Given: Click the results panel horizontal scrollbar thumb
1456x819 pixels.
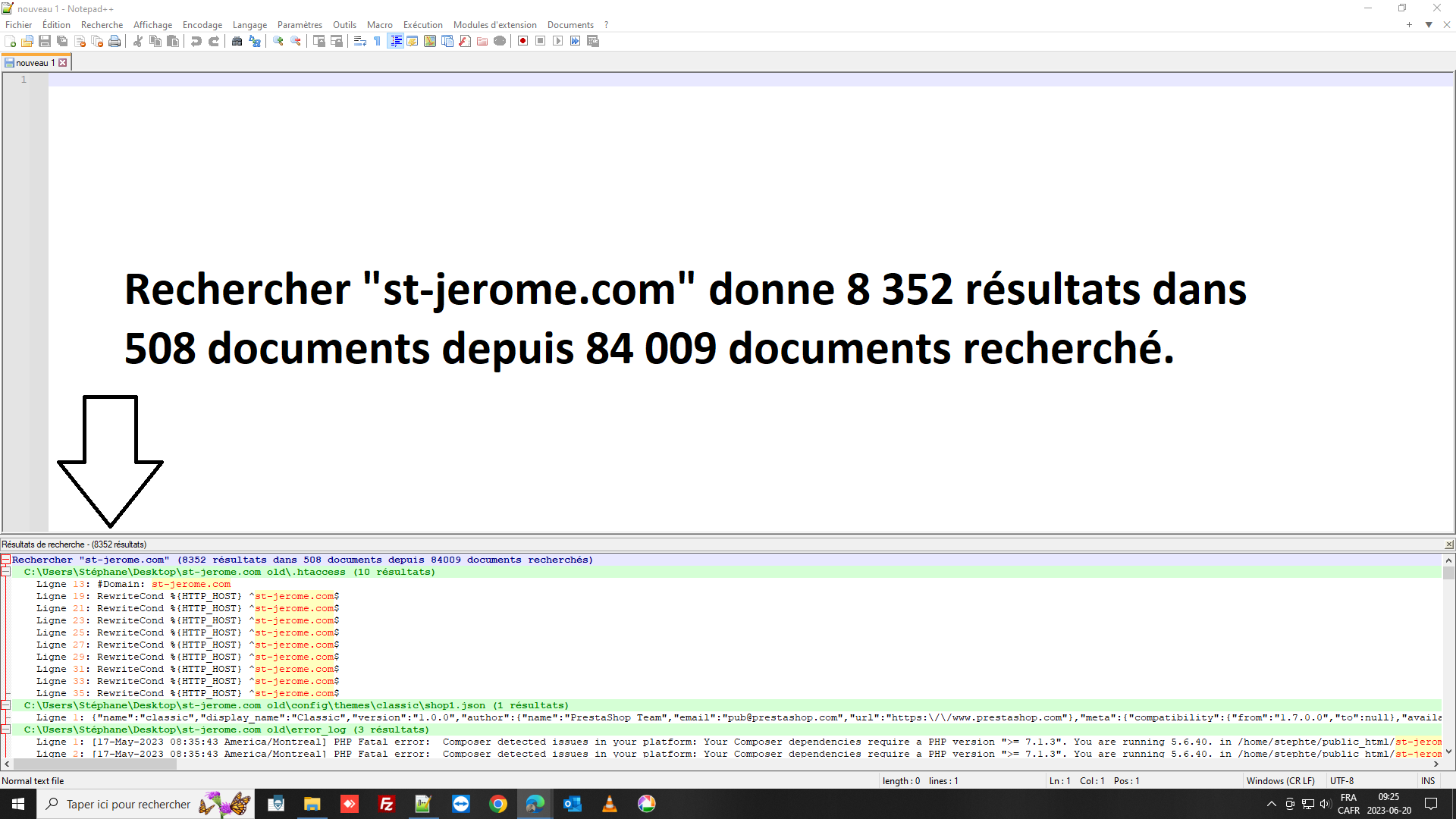Looking at the screenshot, I should click(x=94, y=764).
